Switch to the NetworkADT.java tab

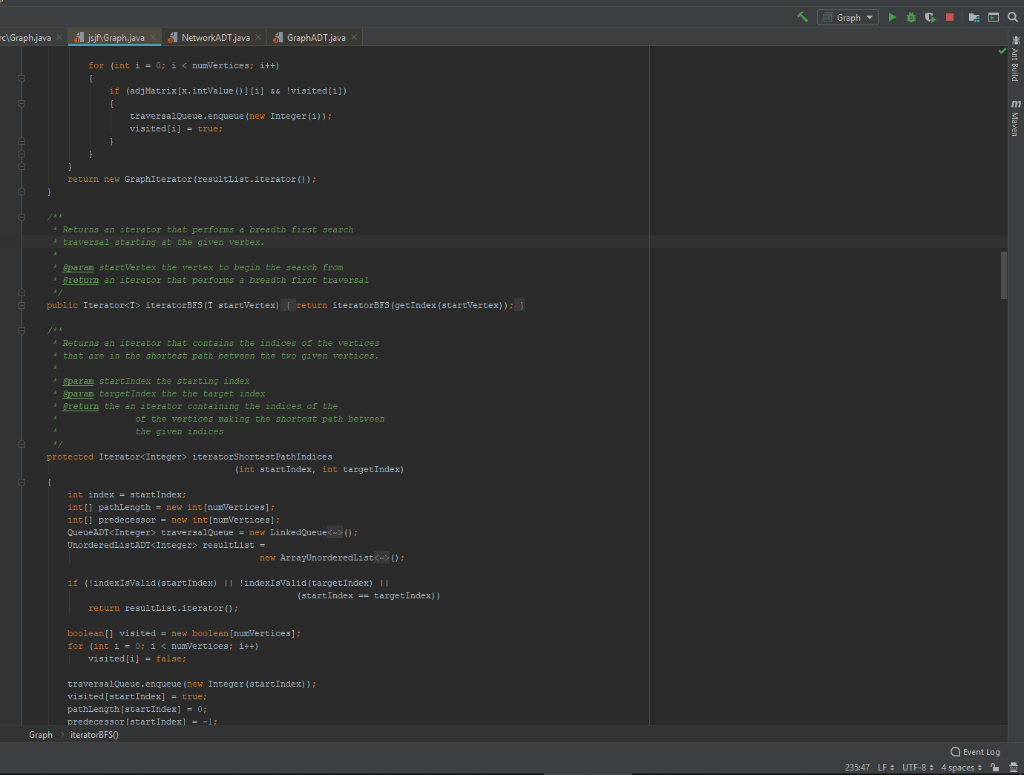215,38
